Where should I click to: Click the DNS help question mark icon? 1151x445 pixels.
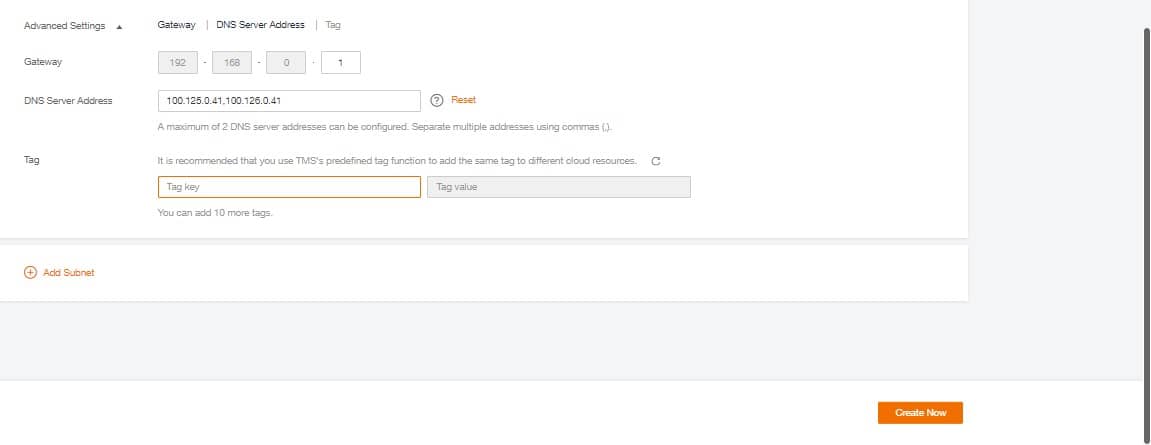[x=437, y=101]
